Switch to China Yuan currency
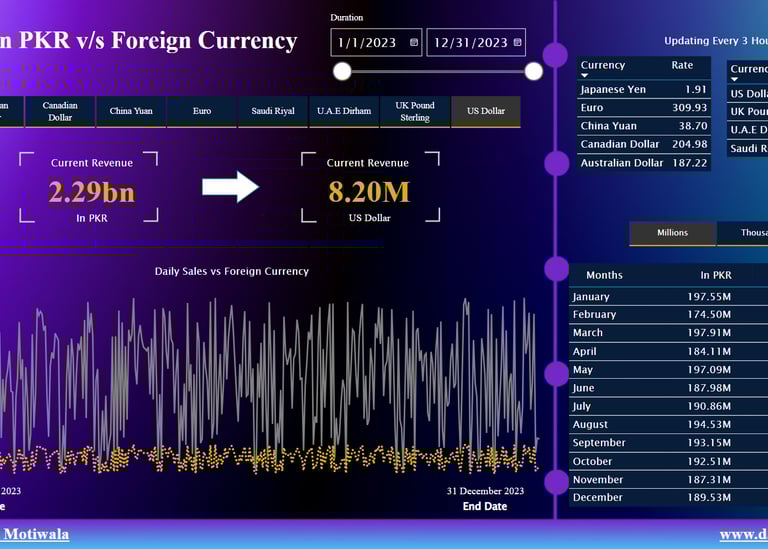Screen dimensions: 768x549 pos(131,111)
